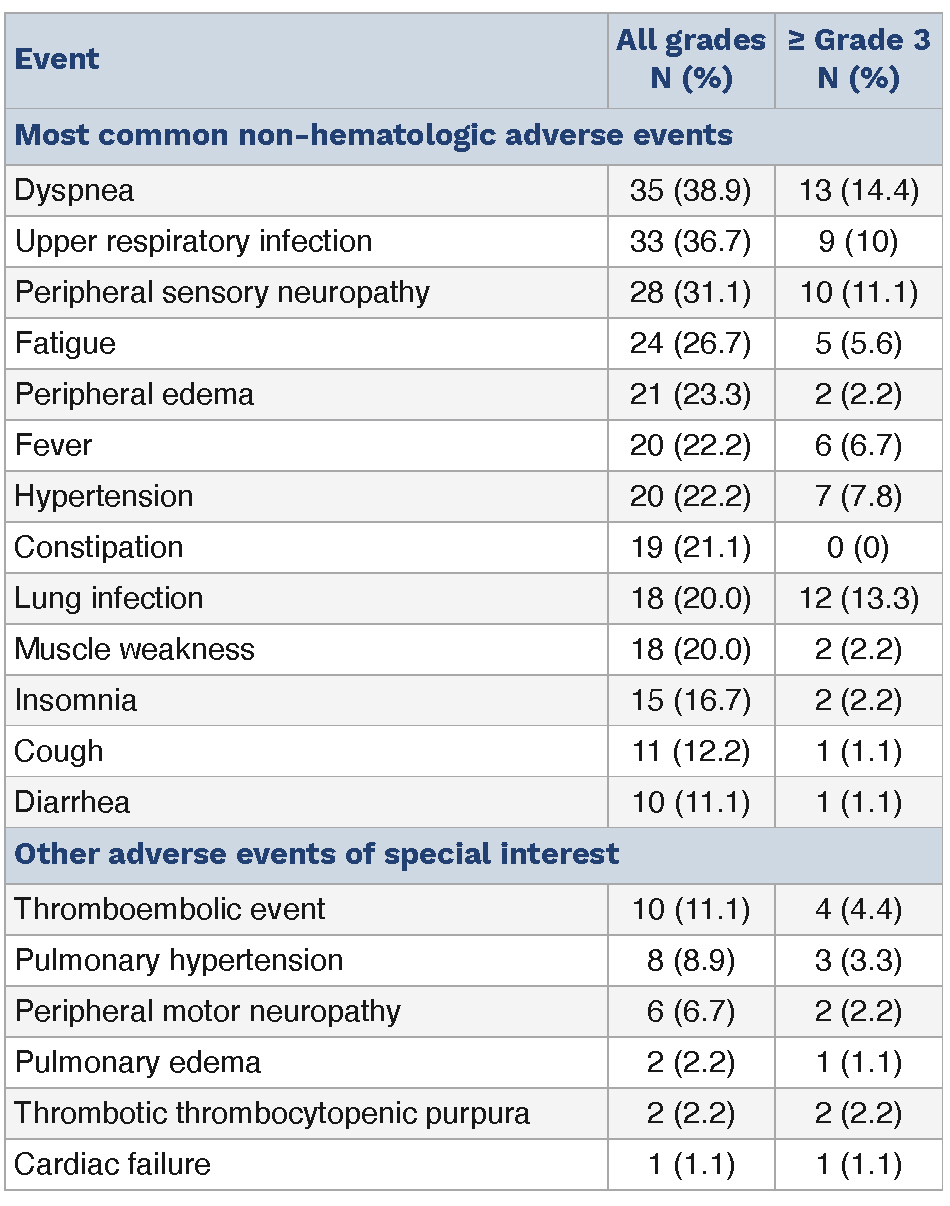The width and height of the screenshot is (950, 1206).
Task: Select the Most common non-hematologic adverse events heading
Action: 374,135
